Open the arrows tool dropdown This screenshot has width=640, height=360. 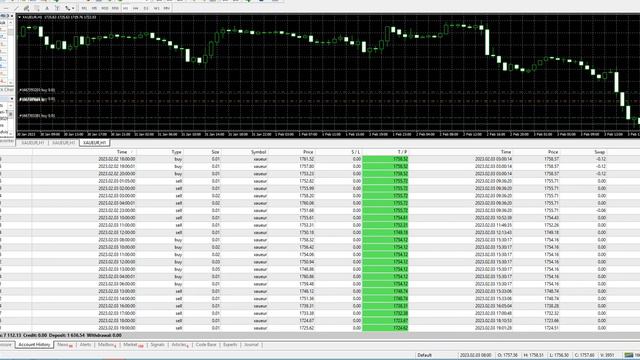point(73,8)
